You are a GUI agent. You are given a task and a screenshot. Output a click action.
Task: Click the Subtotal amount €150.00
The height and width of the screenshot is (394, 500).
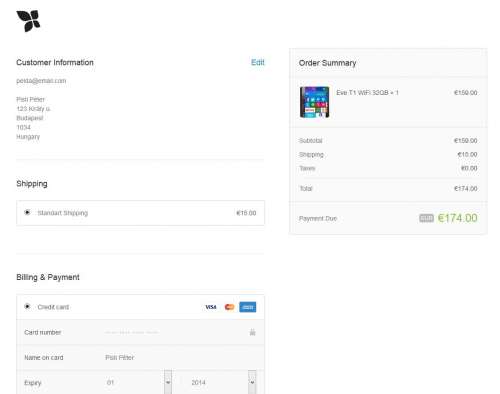pos(465,140)
